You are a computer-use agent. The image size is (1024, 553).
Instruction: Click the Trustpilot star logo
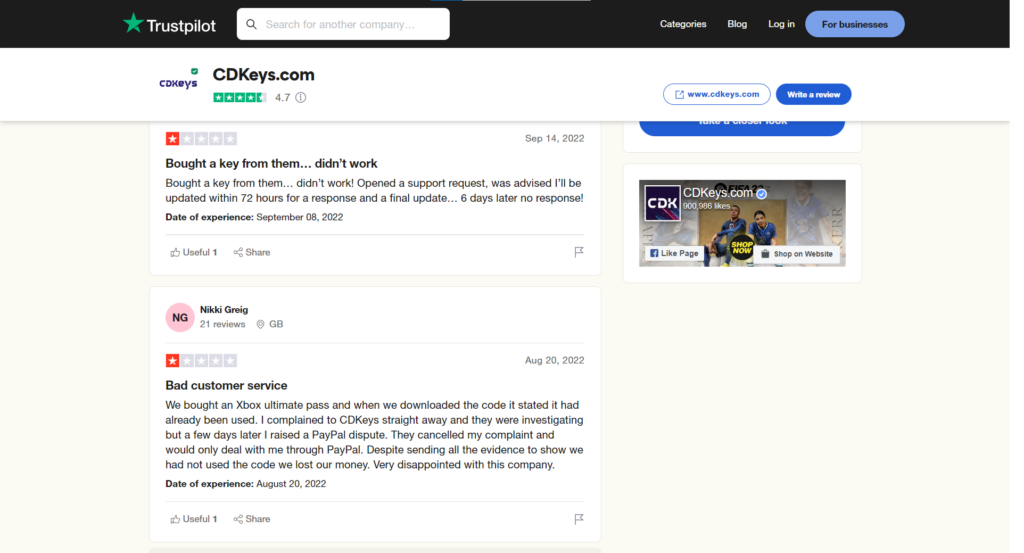point(133,23)
